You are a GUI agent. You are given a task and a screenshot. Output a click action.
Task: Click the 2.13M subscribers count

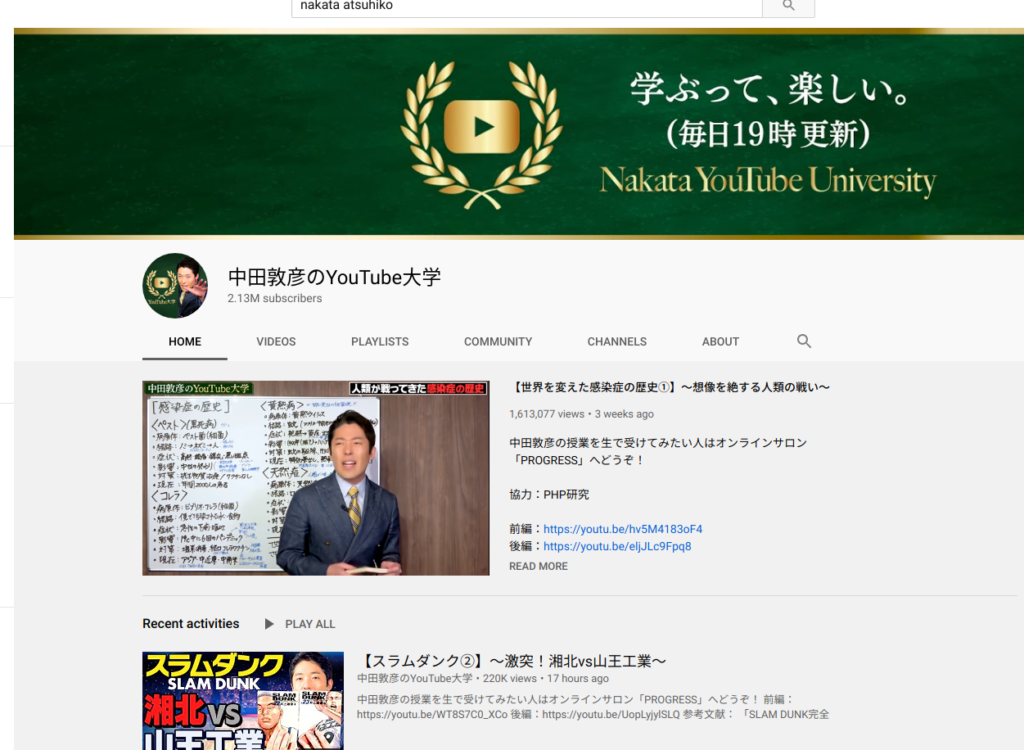click(x=275, y=299)
